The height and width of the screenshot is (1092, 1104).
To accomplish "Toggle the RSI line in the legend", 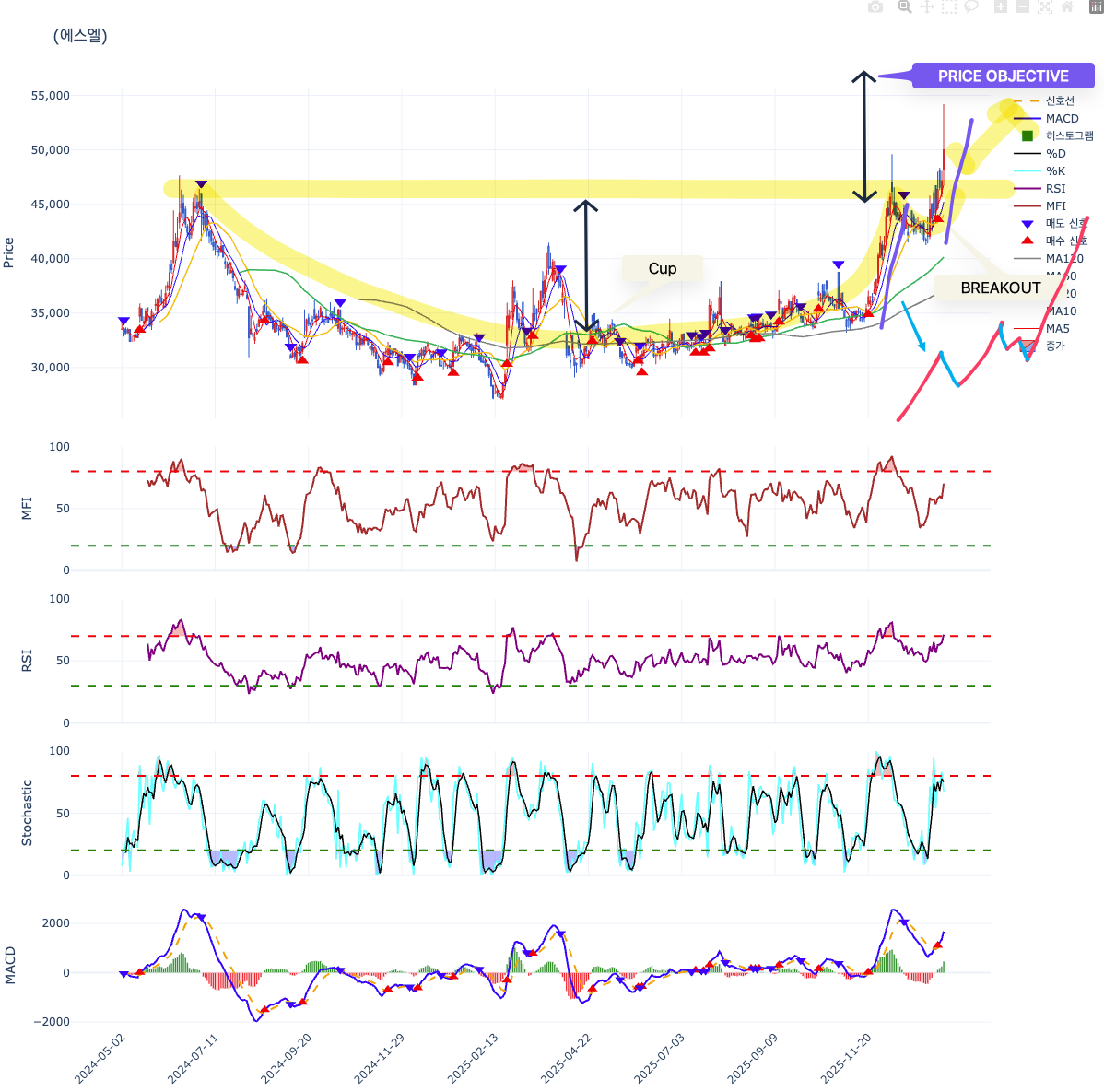I will click(1056, 188).
